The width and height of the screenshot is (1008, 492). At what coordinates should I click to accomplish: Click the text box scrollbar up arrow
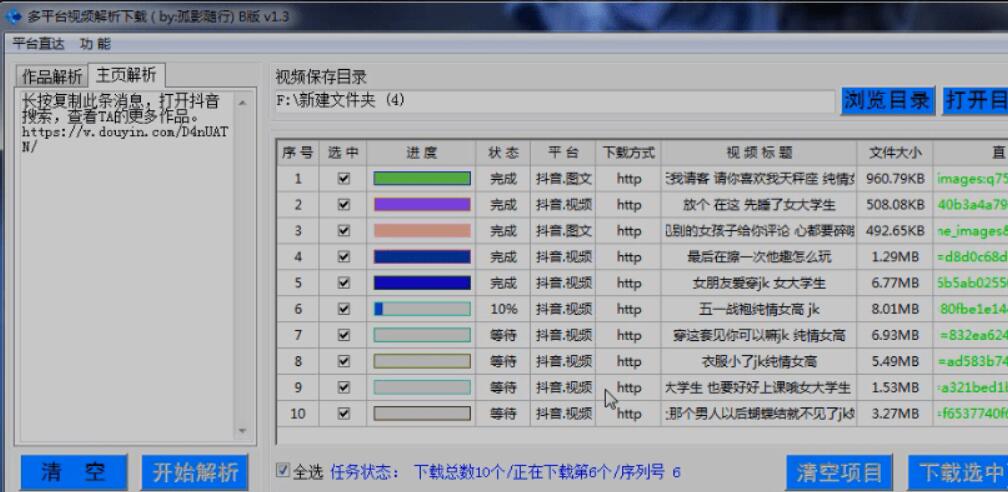click(x=242, y=102)
